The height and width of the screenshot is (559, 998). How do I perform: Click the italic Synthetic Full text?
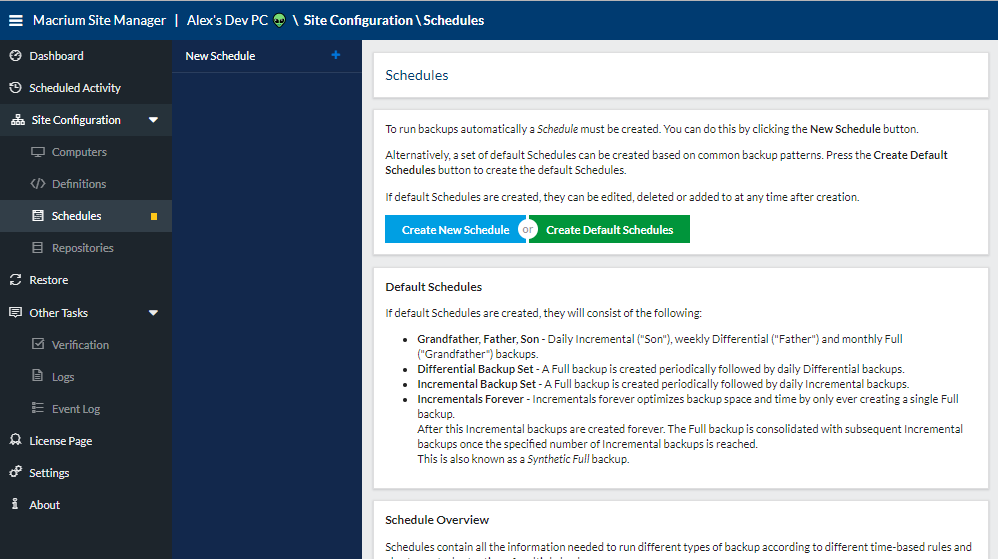[x=558, y=459]
